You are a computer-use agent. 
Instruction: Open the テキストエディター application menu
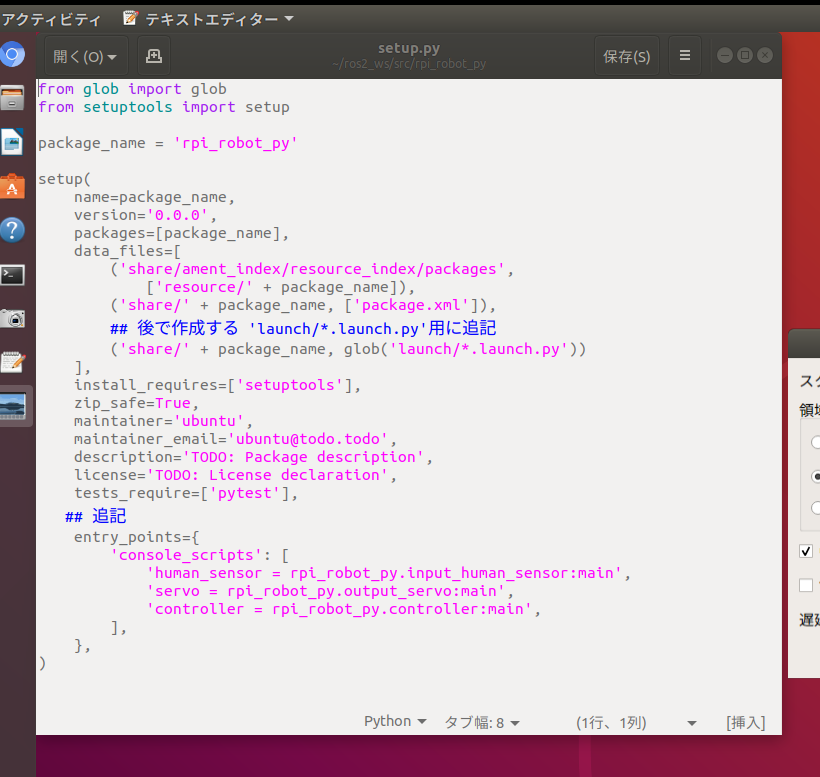coord(209,19)
